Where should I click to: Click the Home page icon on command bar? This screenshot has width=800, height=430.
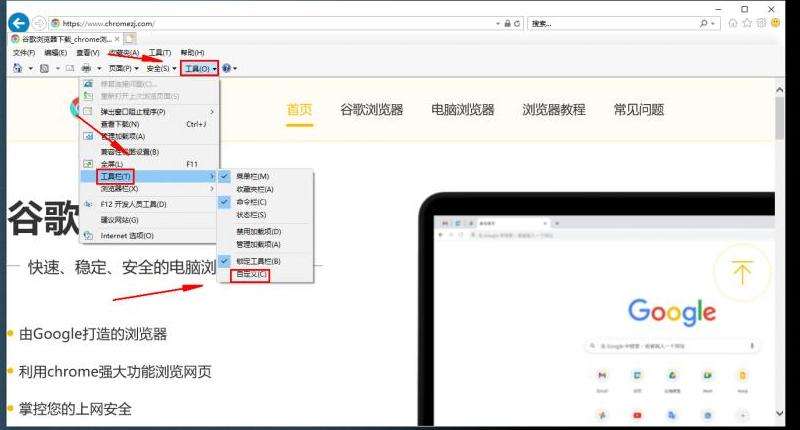[17, 68]
